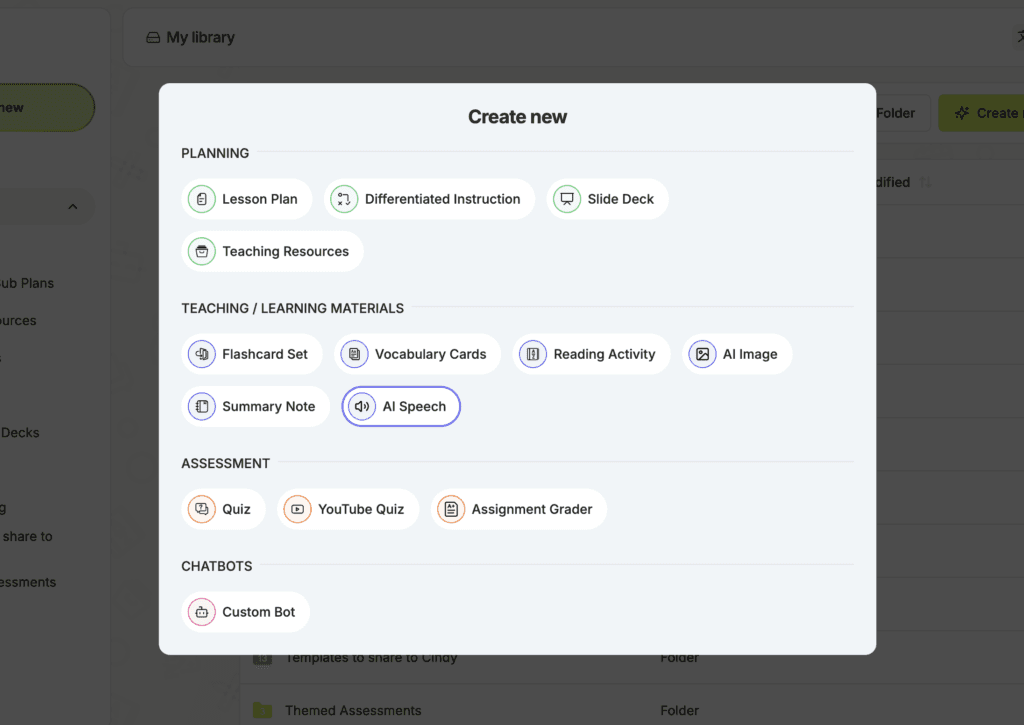Open Assignment Grader label
This screenshot has width=1024, height=725.
coord(532,509)
